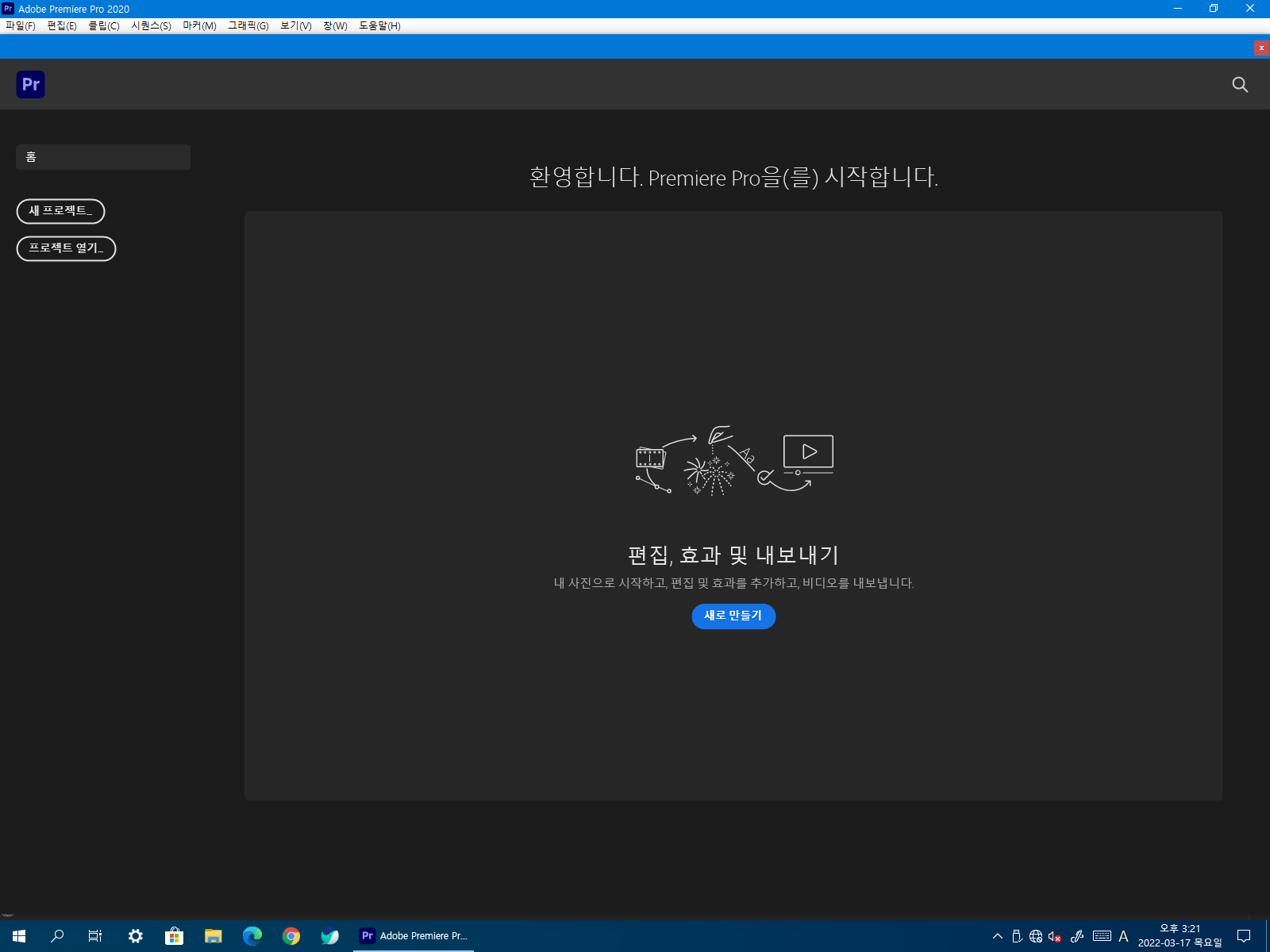The image size is (1270, 952).
Task: Open the 그래픽(G) menu
Action: point(248,25)
